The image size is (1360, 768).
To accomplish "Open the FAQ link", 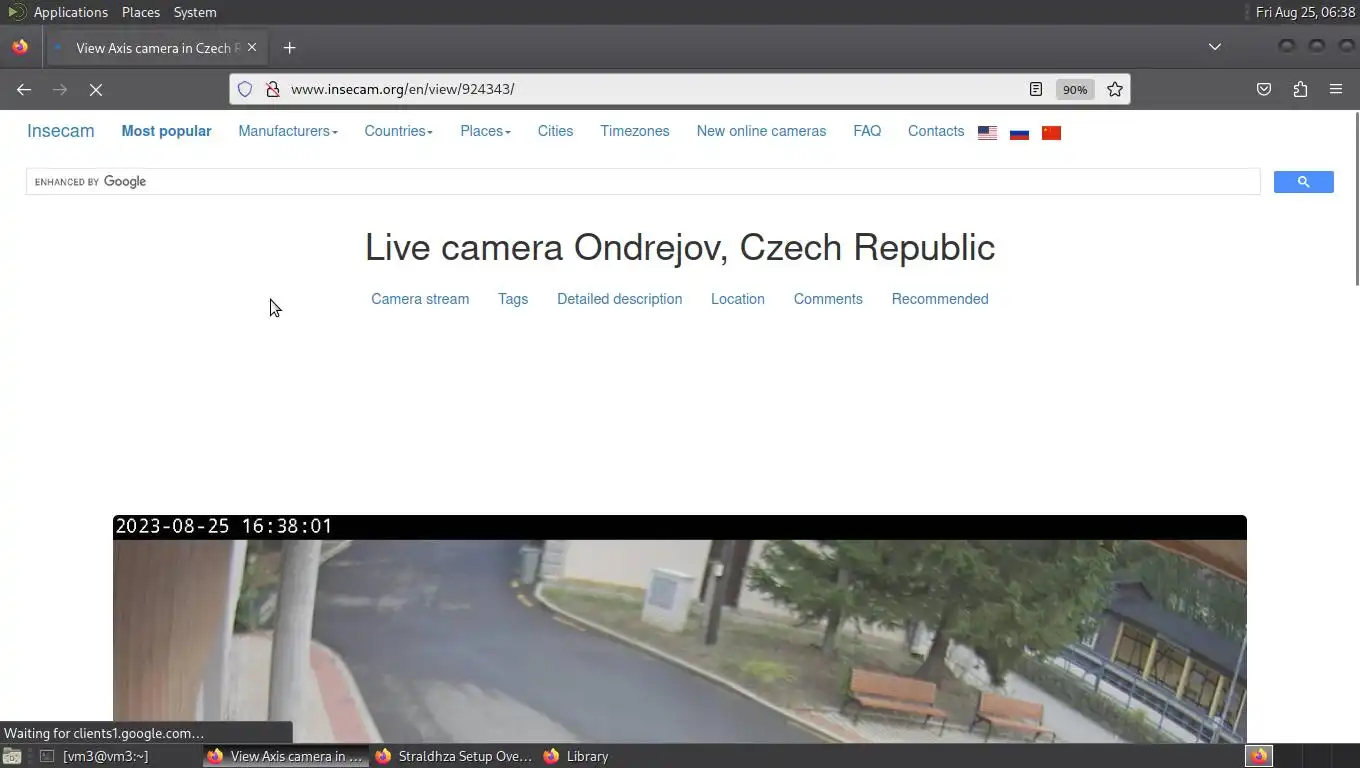I will (x=867, y=131).
